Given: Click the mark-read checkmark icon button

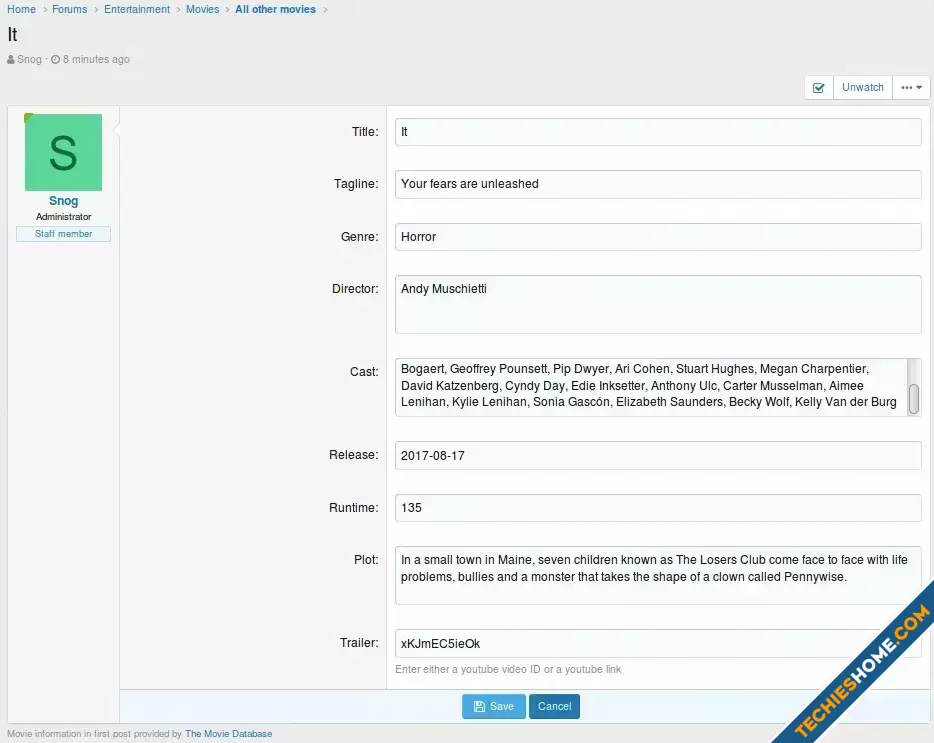Looking at the screenshot, I should 819,88.
